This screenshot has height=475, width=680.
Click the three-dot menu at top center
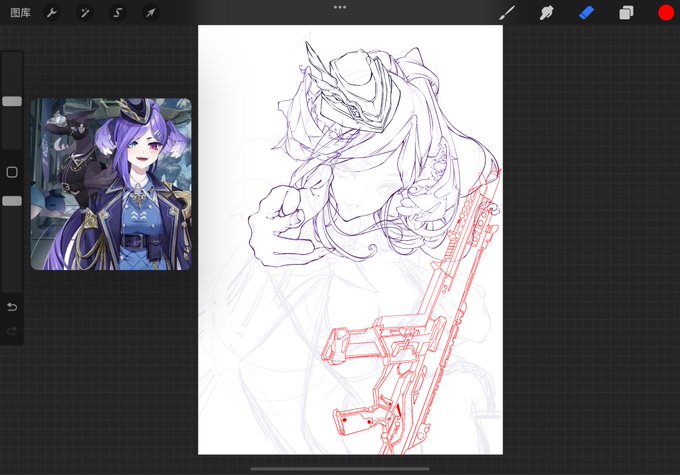pos(340,7)
